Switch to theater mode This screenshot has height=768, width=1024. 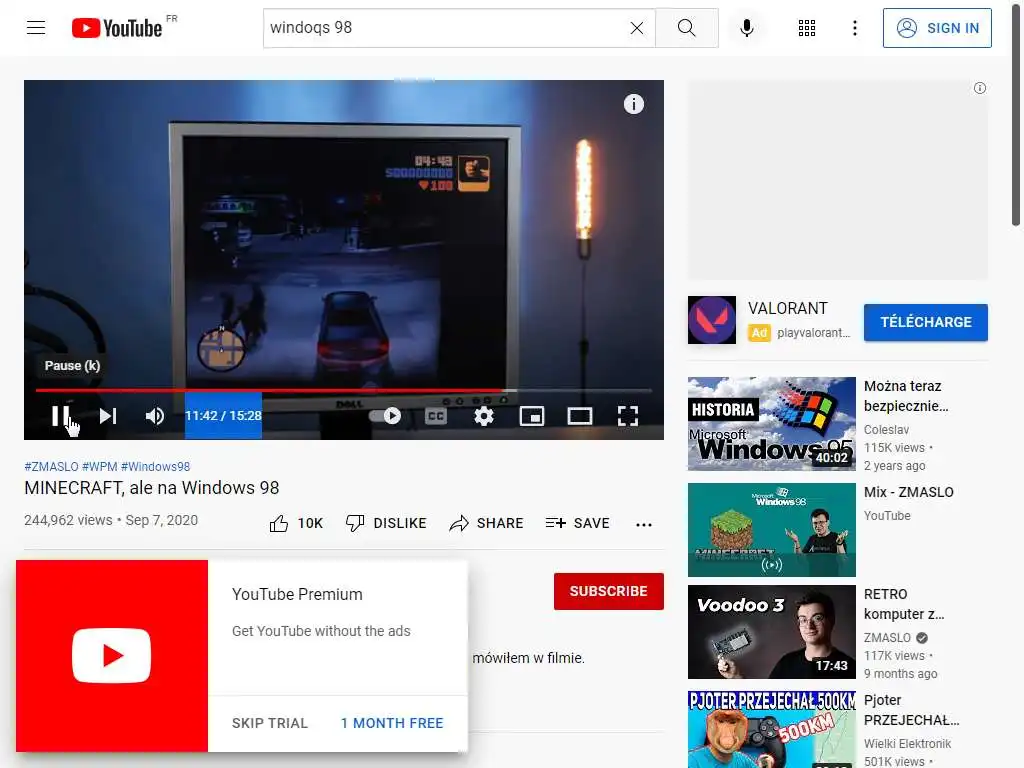579,416
